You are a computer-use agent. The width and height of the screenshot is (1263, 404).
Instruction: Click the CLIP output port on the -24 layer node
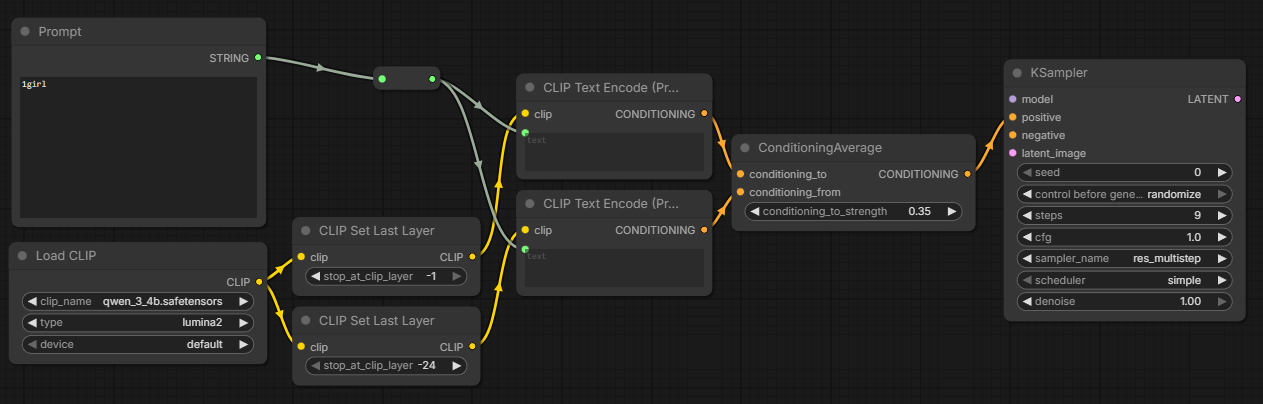[x=472, y=347]
